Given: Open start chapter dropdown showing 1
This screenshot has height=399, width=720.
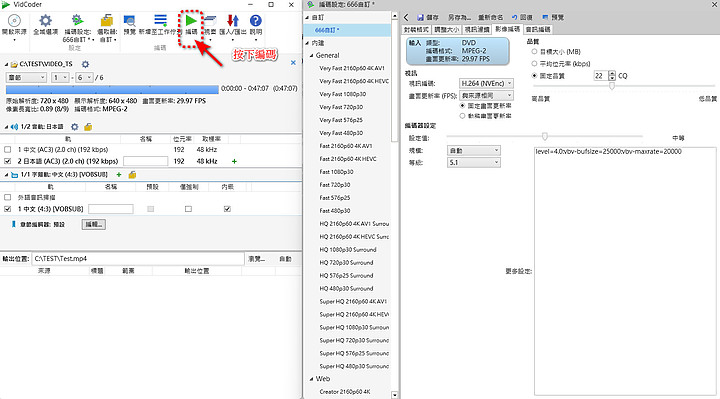Looking at the screenshot, I should (x=61, y=78).
